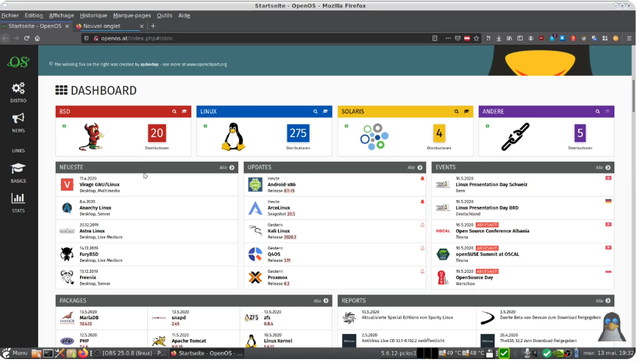
Task: Toggle notification bell for Kali Linux
Action: tap(422, 225)
